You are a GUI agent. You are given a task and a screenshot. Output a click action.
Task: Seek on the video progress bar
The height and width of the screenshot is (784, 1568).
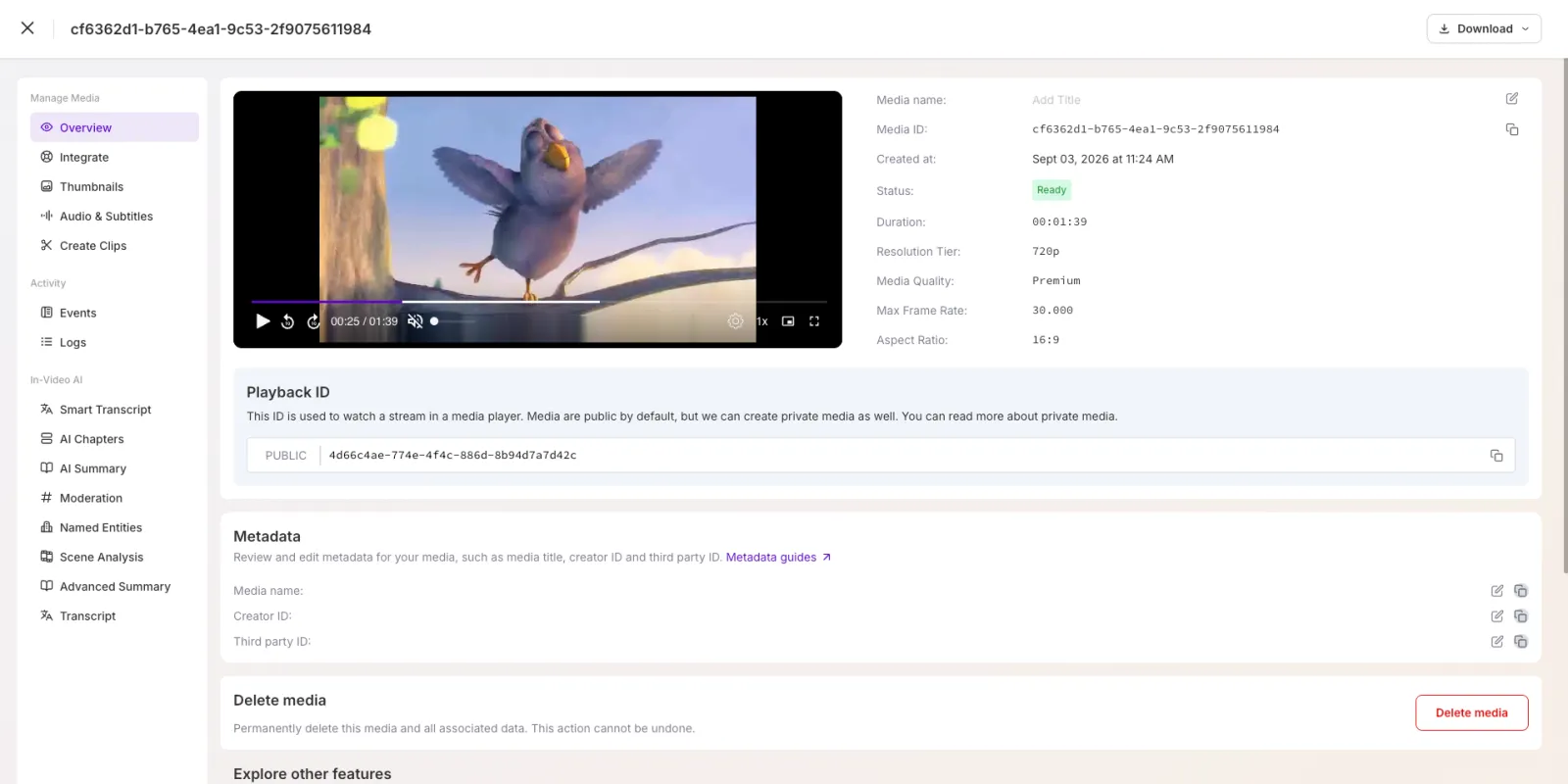(539, 302)
